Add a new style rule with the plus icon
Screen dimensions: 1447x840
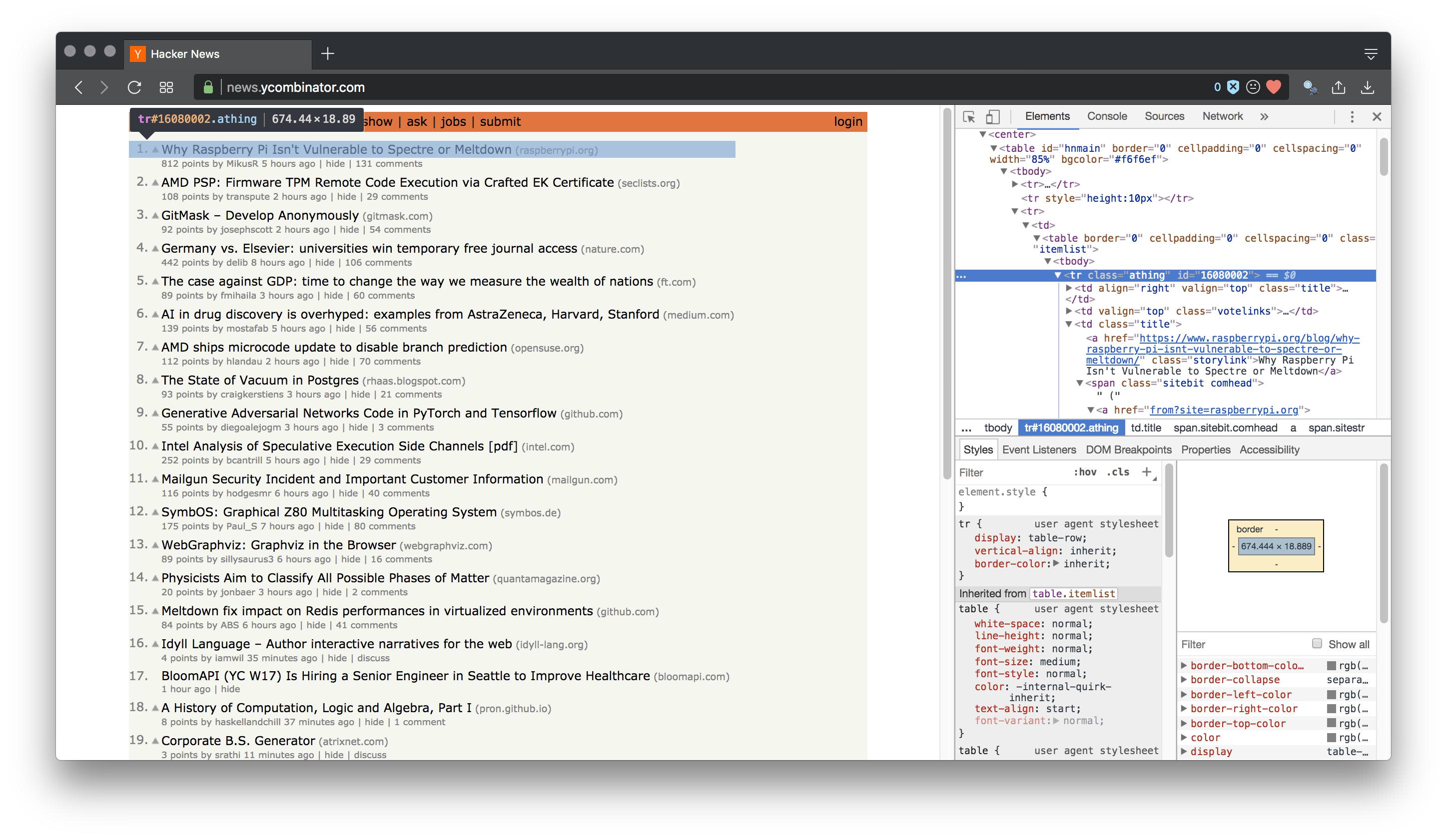[x=1147, y=471]
